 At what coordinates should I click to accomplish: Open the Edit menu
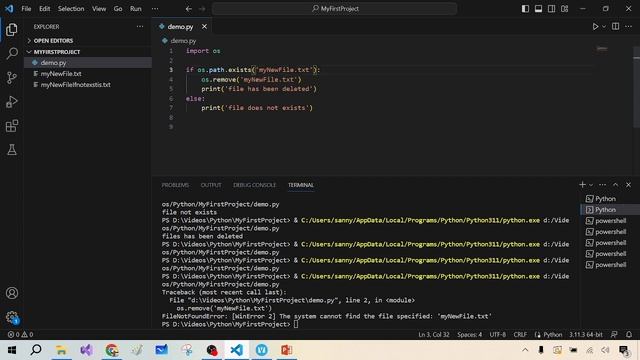(44, 9)
